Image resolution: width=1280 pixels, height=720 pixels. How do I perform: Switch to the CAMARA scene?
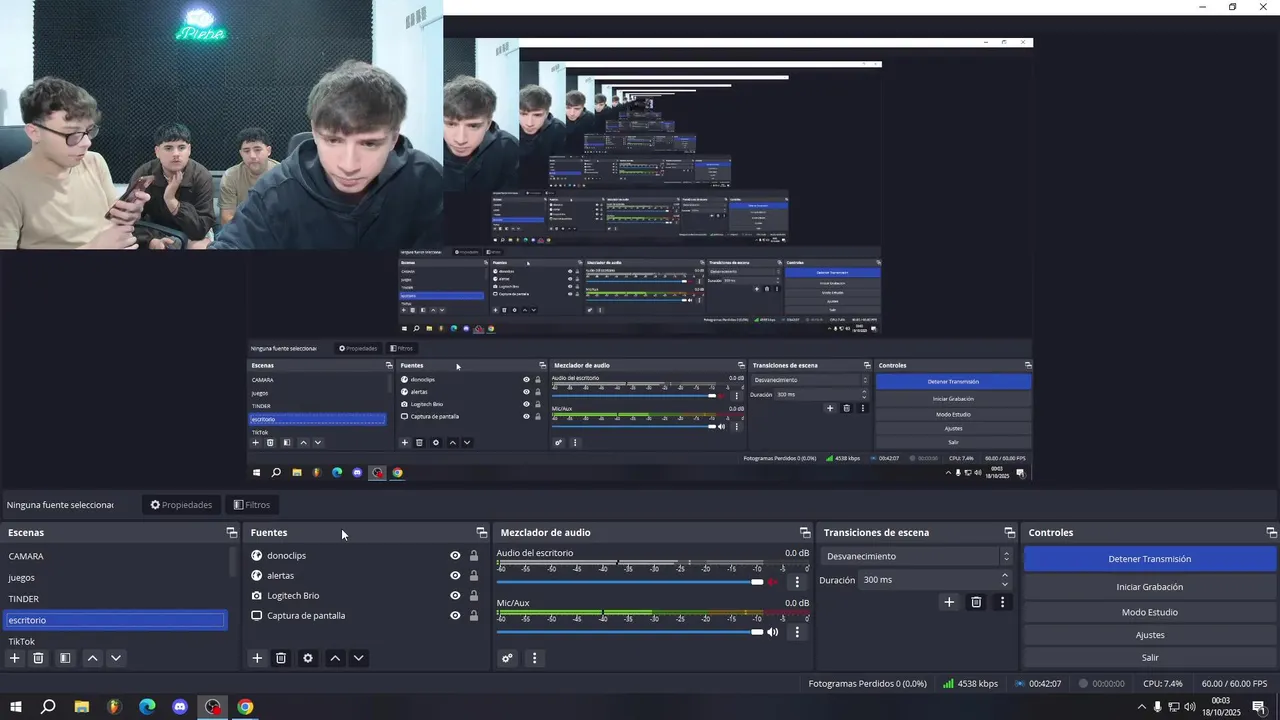pyautogui.click(x=115, y=556)
